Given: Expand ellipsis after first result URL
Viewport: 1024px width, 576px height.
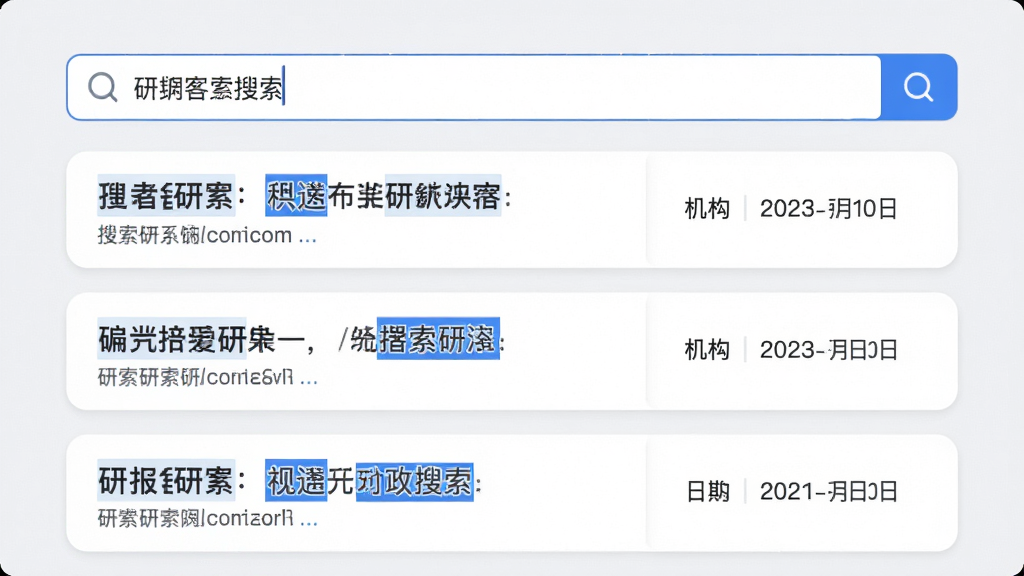Looking at the screenshot, I should (x=308, y=236).
